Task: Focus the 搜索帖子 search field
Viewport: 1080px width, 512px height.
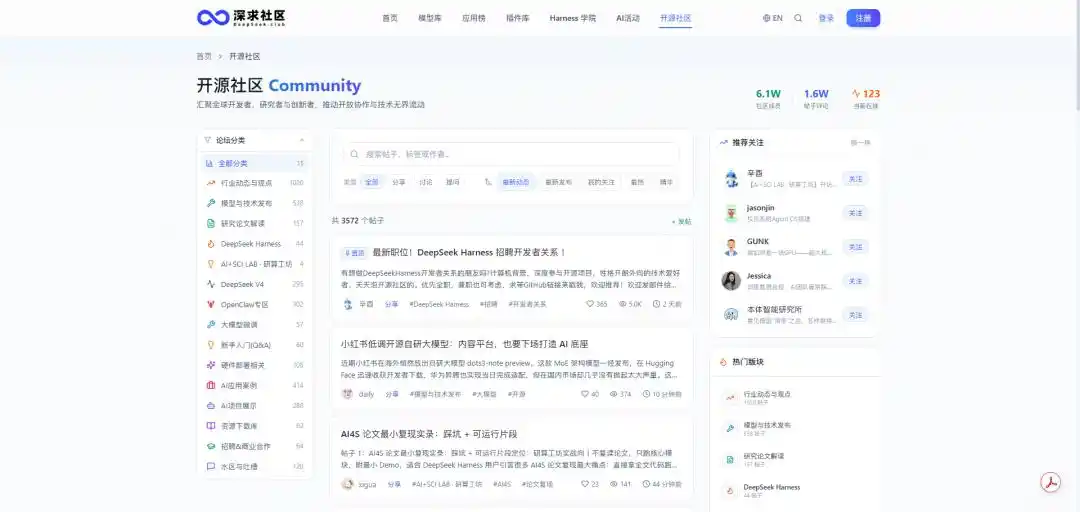Action: tap(511, 154)
